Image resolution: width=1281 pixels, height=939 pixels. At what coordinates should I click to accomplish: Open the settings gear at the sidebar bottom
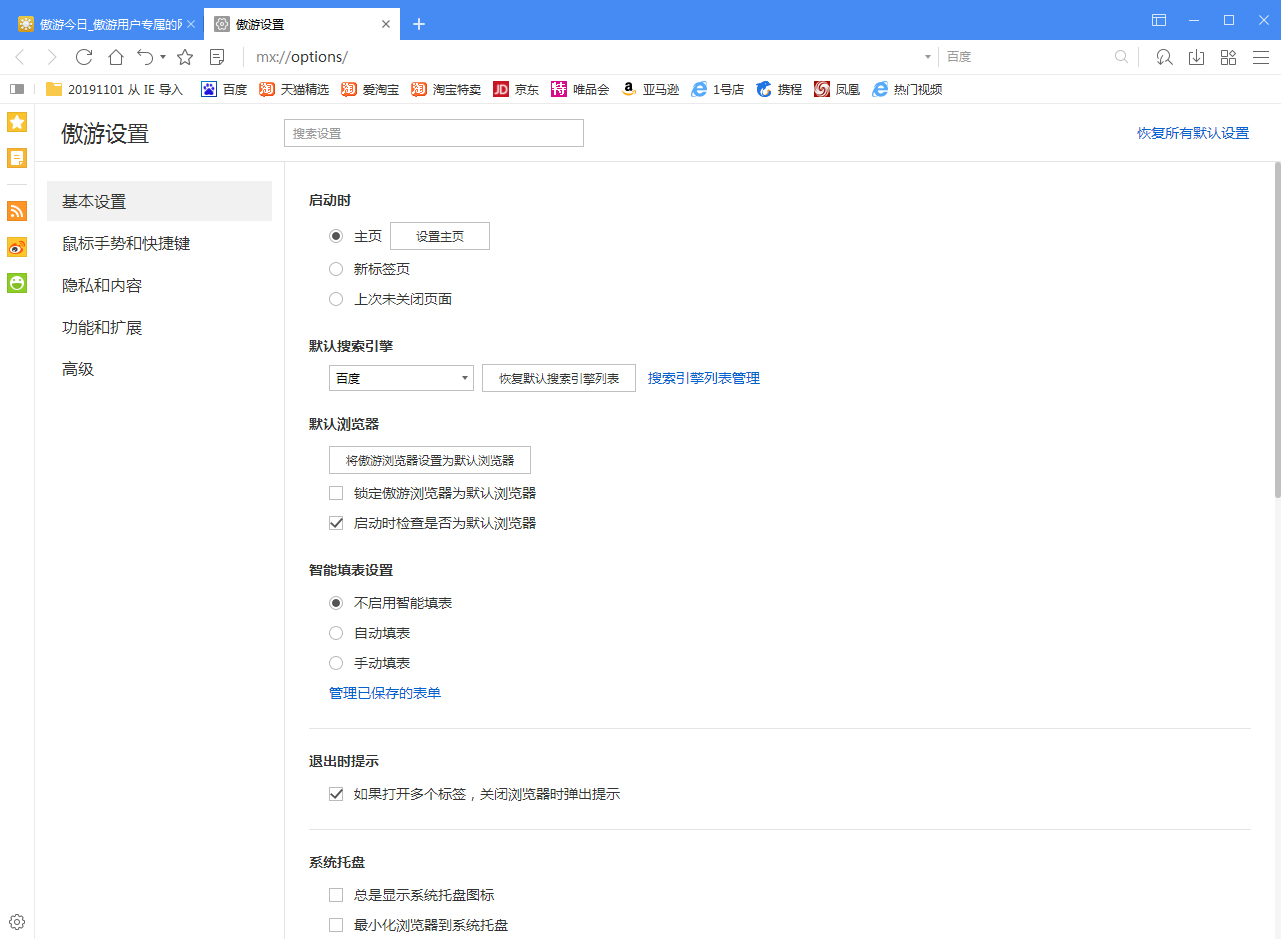click(16, 921)
